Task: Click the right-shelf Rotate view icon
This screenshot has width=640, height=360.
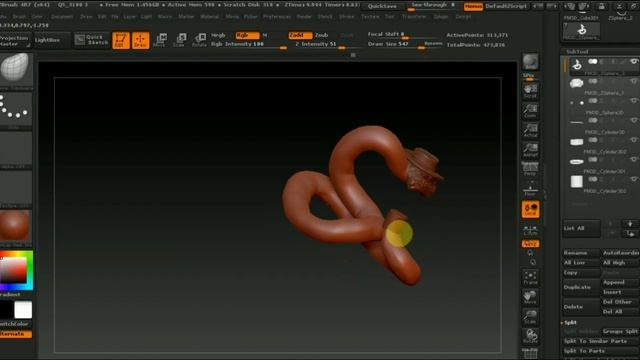Action: (x=531, y=336)
